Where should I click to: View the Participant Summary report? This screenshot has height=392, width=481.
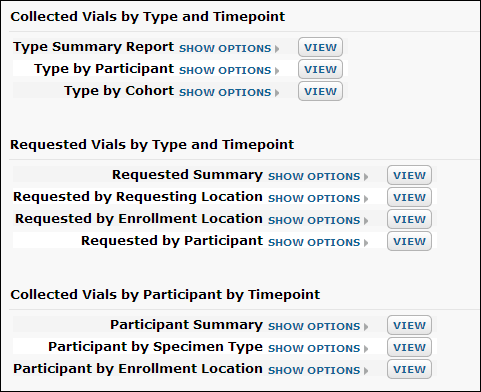(x=409, y=325)
